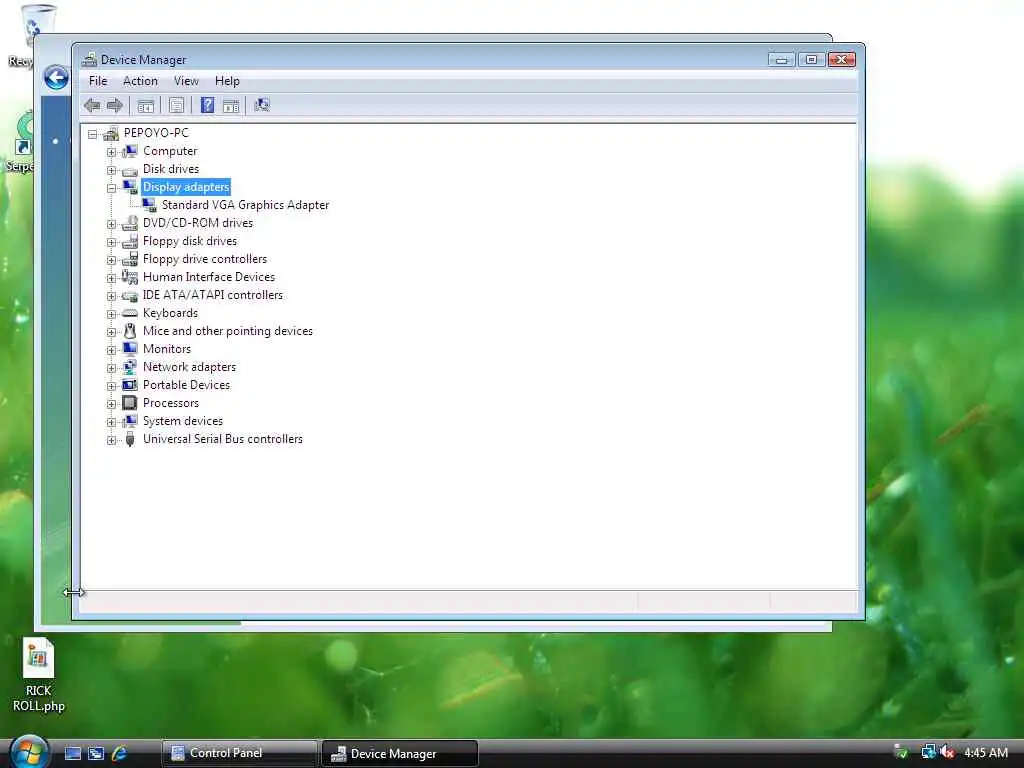Image resolution: width=1024 pixels, height=768 pixels.
Task: Select Floppy drive controllers label
Action: [205, 259]
